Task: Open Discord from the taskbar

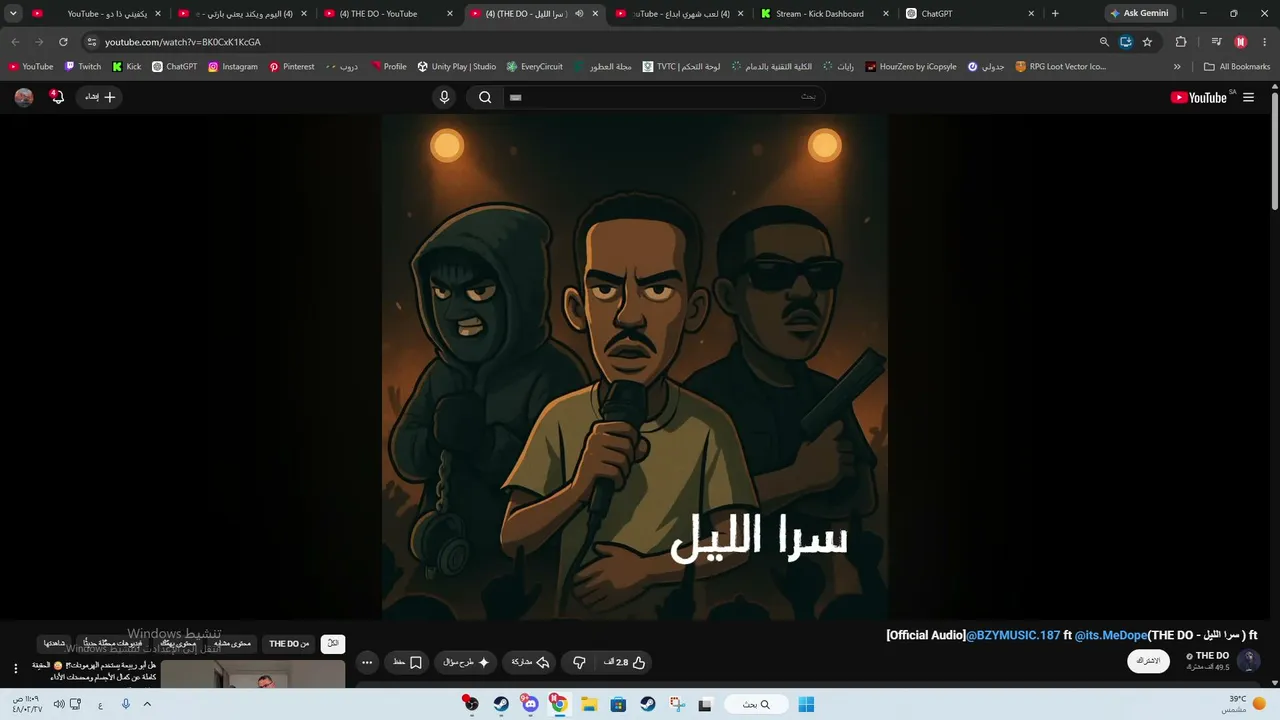Action: 530,704
